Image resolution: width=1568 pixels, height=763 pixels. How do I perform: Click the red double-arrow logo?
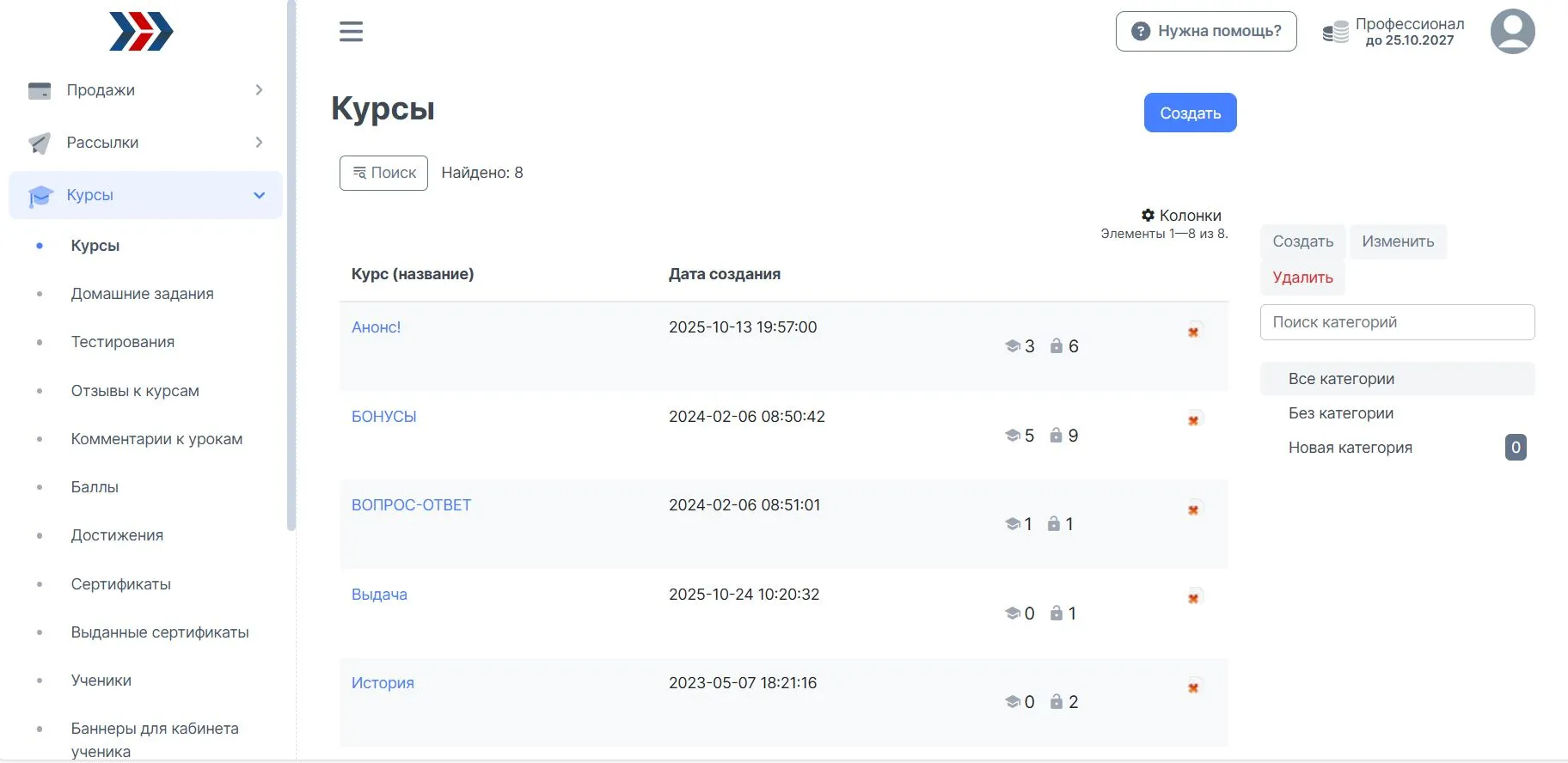click(x=141, y=32)
